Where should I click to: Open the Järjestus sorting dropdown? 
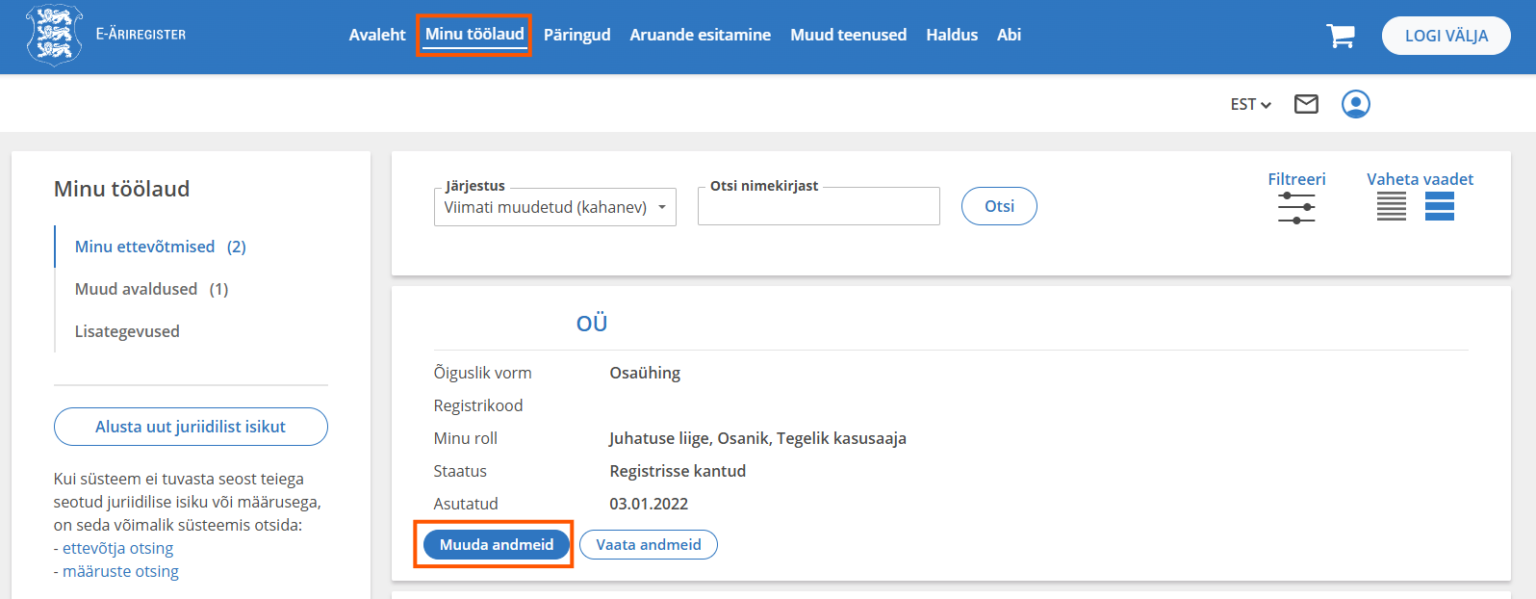click(x=555, y=207)
